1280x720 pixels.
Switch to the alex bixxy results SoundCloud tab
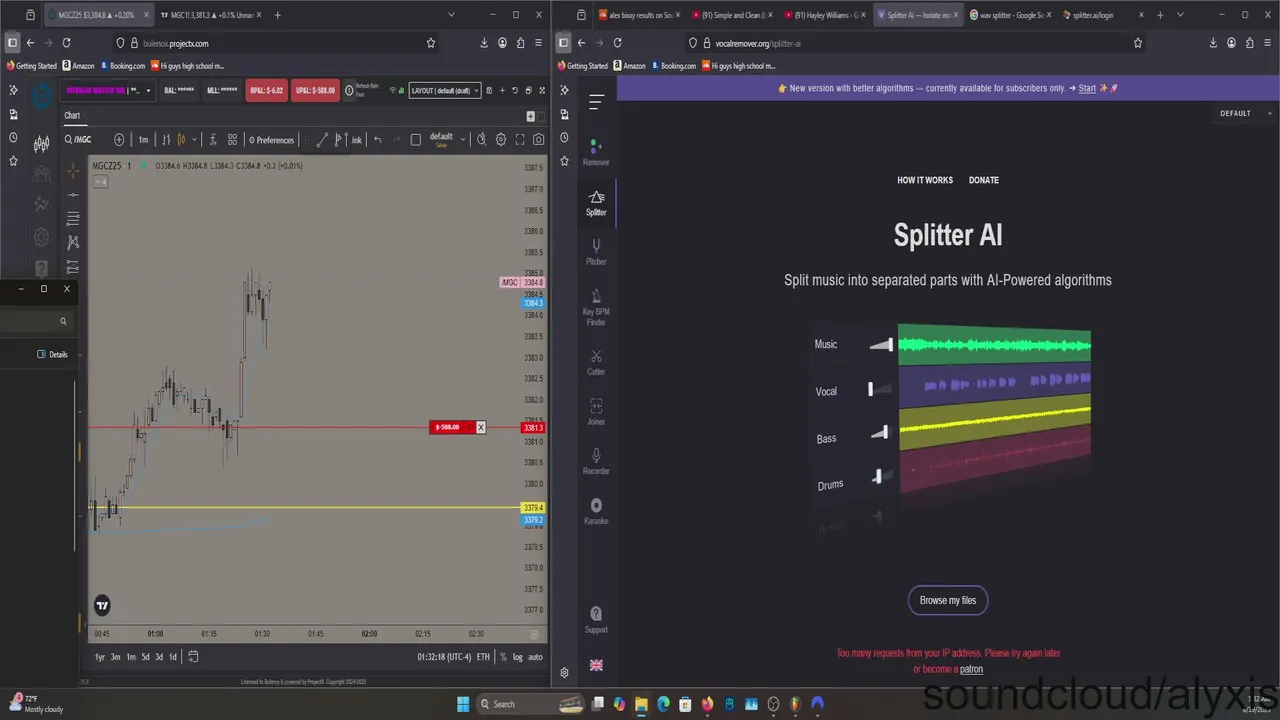point(640,15)
